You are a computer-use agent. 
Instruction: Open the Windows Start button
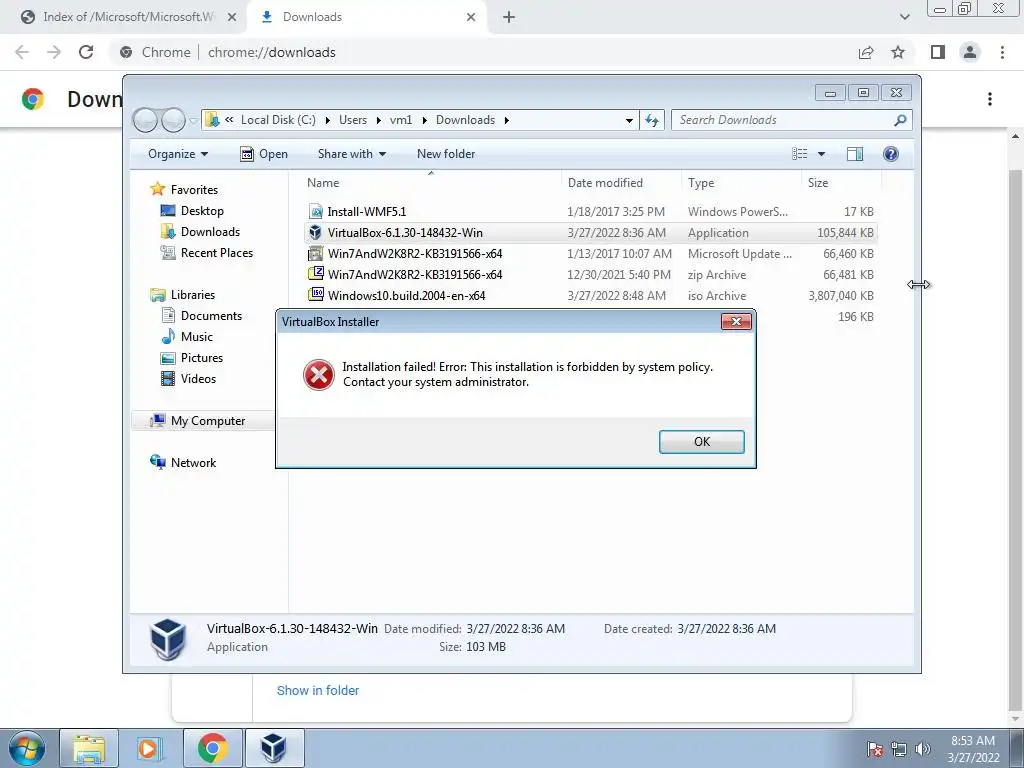coord(26,748)
